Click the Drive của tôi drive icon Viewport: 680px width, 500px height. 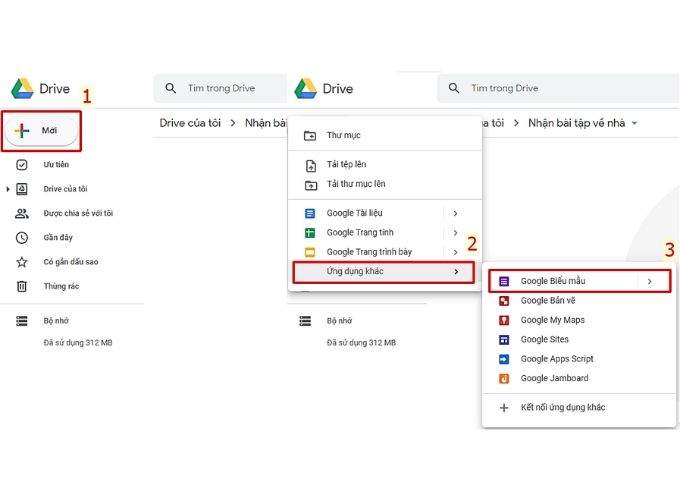point(22,189)
